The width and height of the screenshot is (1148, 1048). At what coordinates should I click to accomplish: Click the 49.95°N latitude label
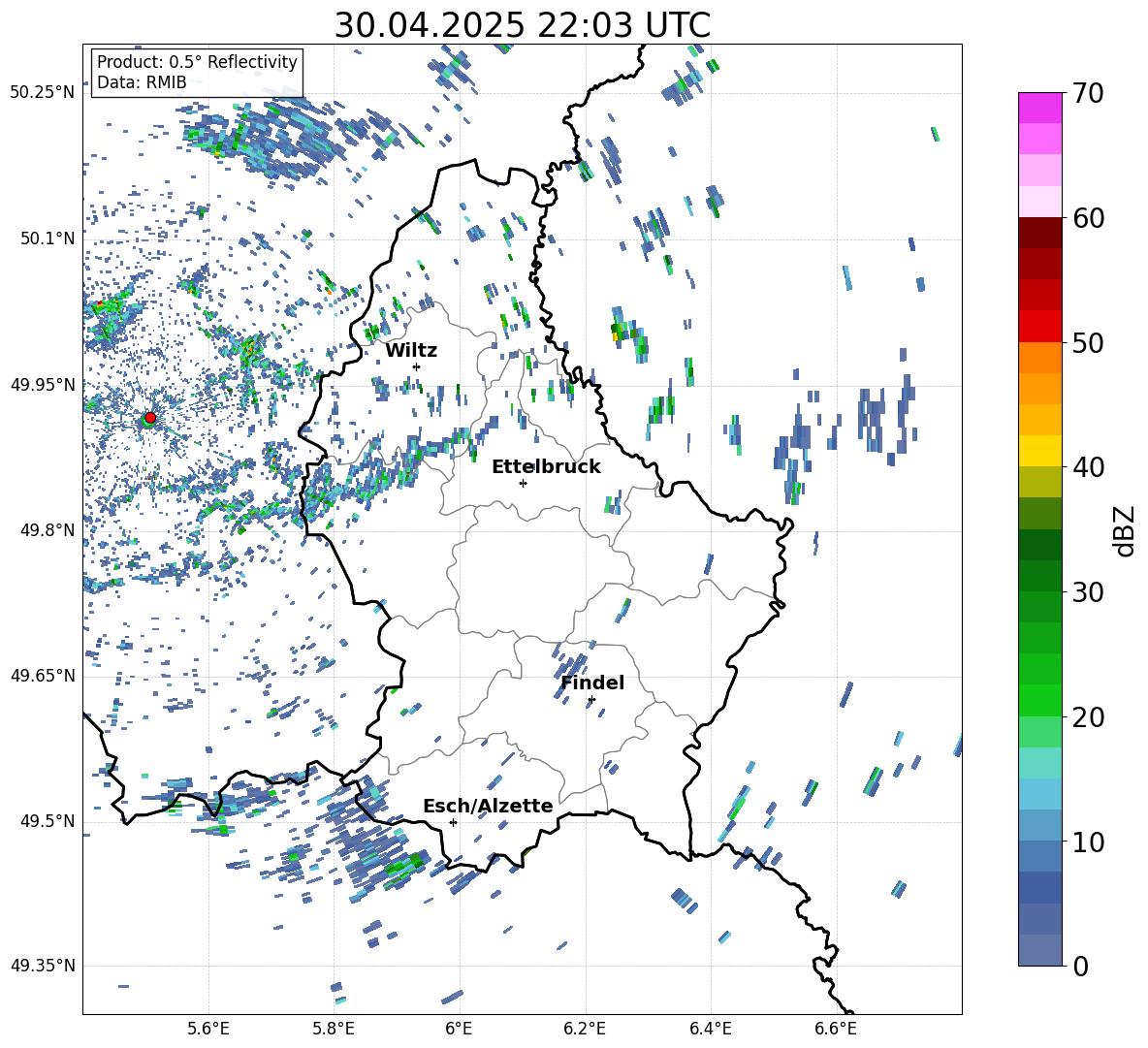point(43,384)
